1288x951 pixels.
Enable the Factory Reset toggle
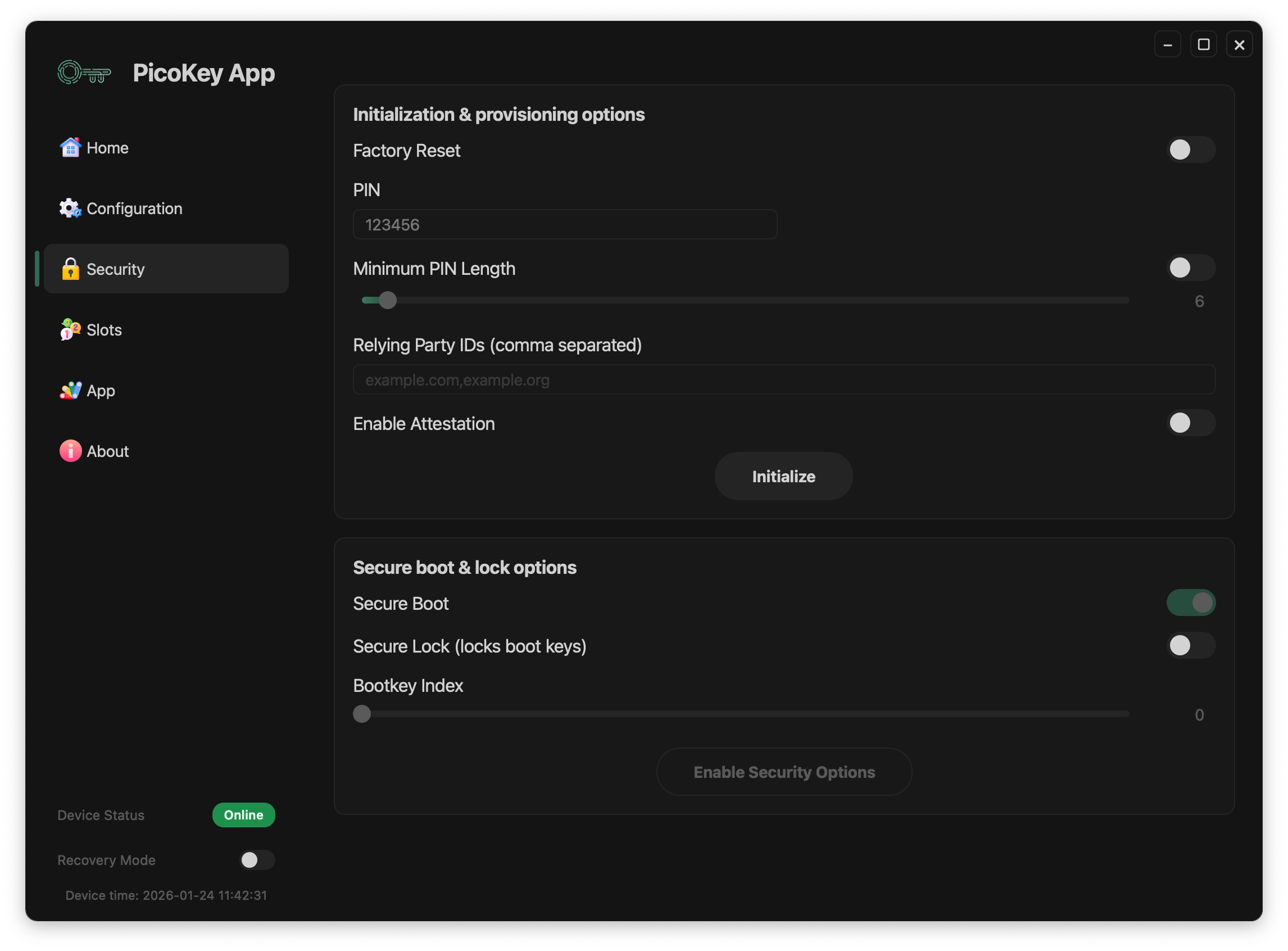(x=1191, y=150)
